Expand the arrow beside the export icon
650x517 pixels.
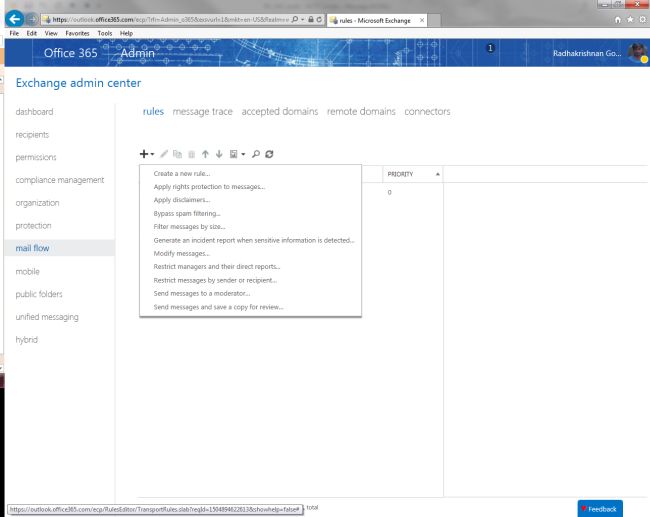pyautogui.click(x=243, y=155)
